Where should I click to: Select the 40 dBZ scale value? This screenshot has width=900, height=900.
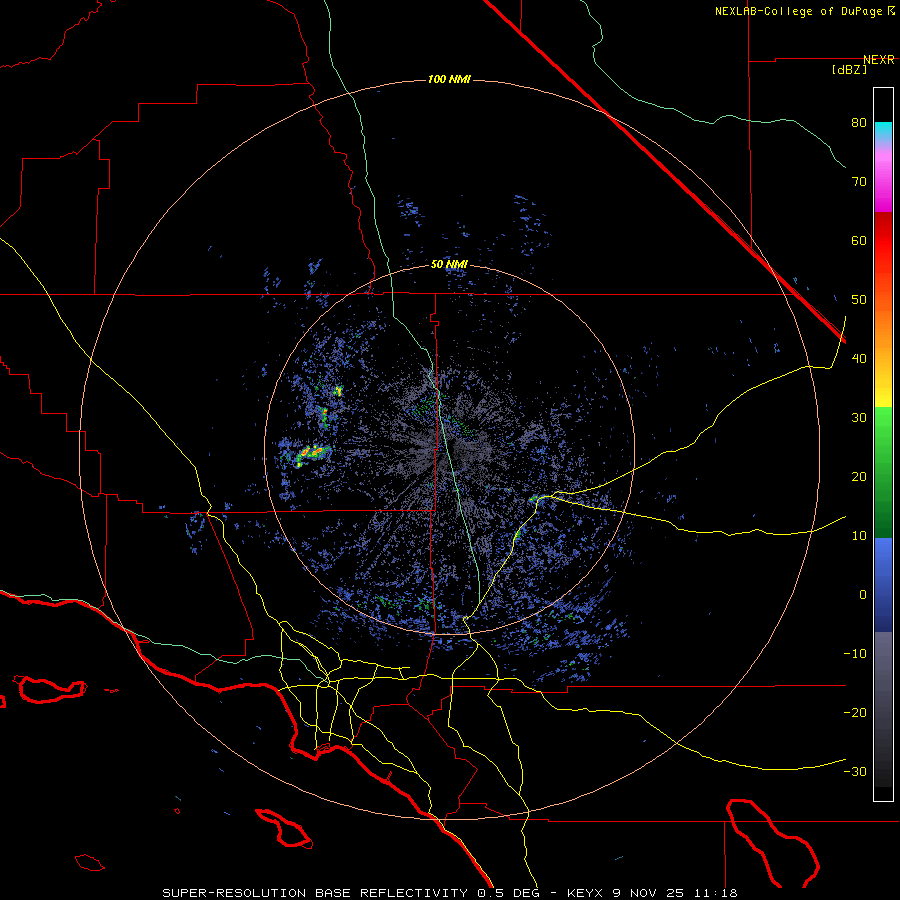(x=859, y=359)
